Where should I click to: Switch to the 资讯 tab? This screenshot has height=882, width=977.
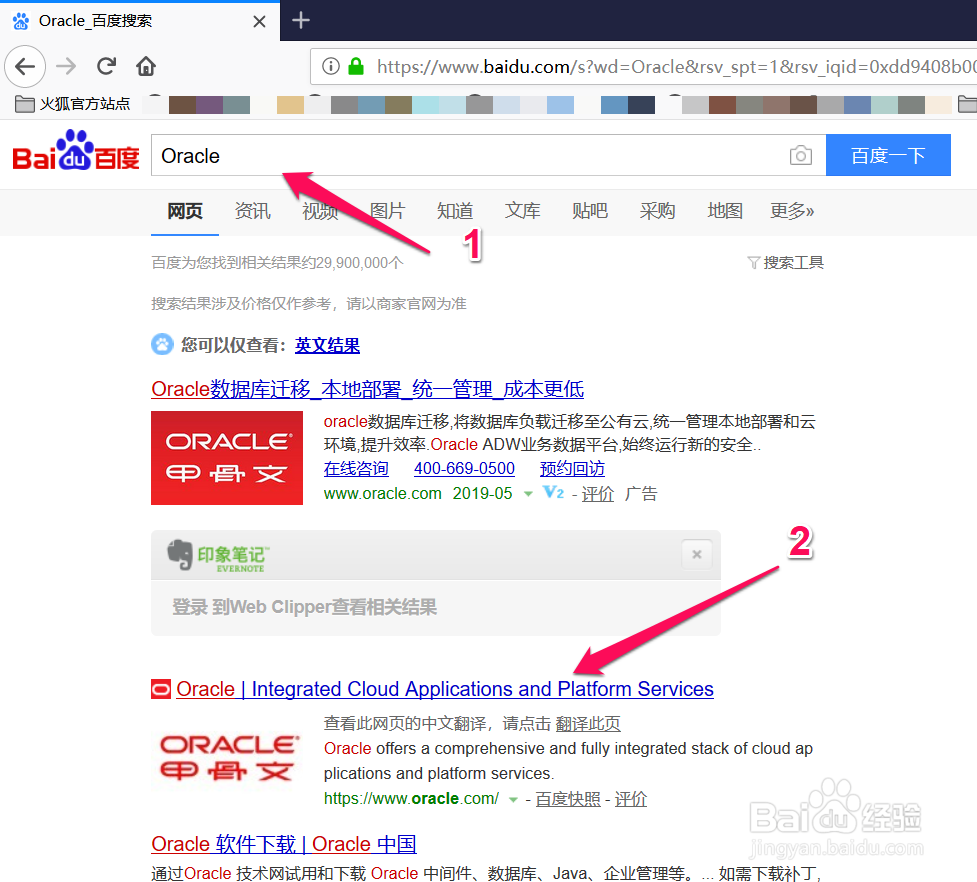tap(252, 211)
